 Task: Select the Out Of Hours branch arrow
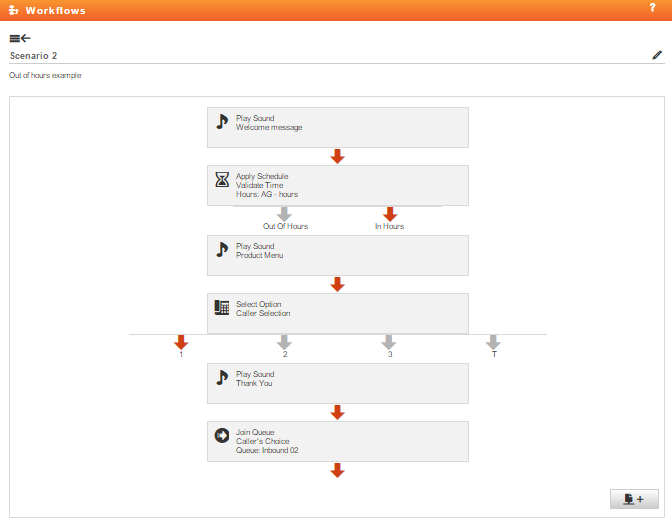pos(284,214)
